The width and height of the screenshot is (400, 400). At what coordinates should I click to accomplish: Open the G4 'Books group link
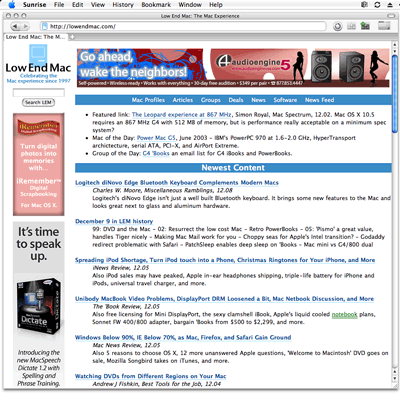pyautogui.click(x=156, y=153)
